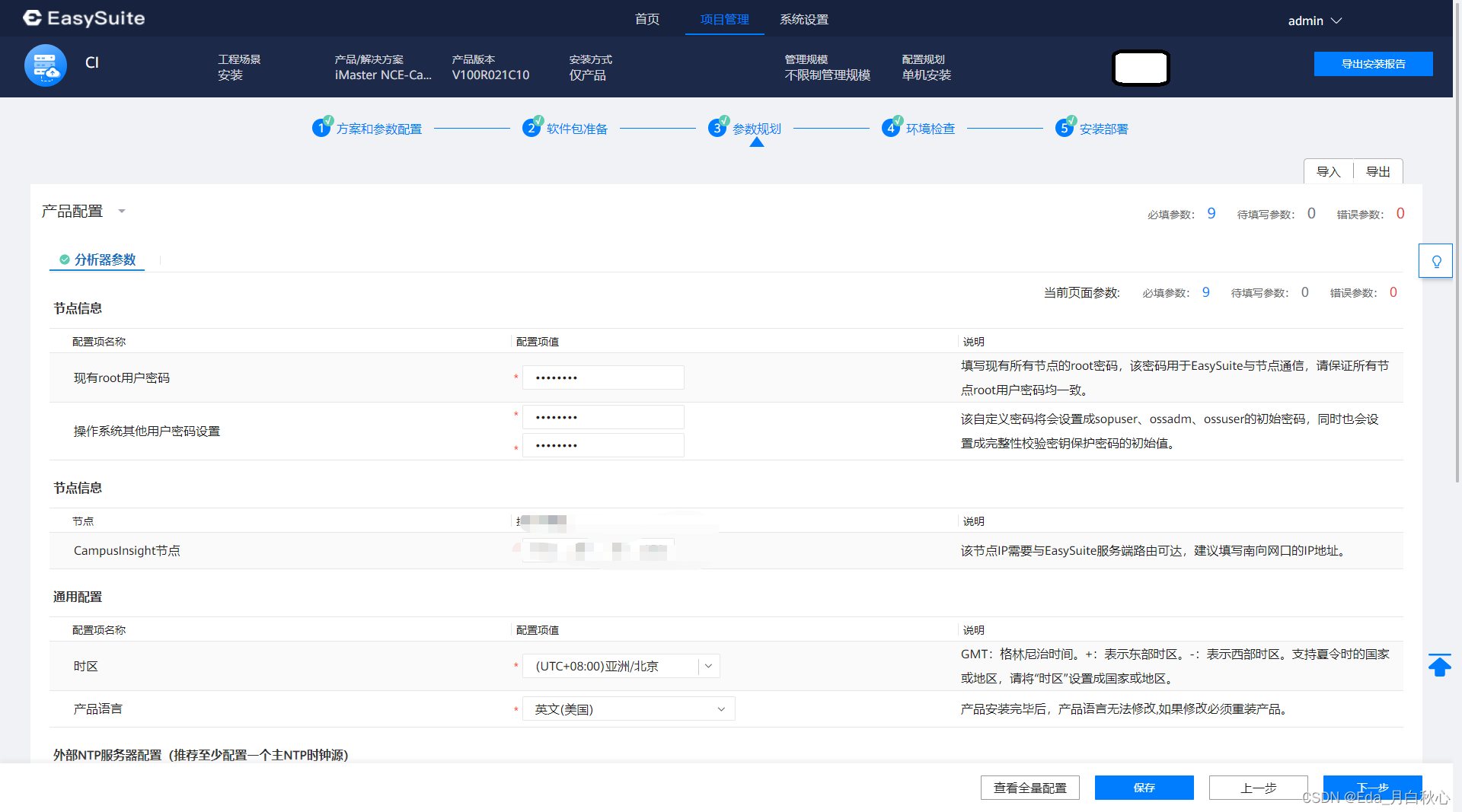1462x812 pixels.
Task: Click 查看全量配置 button
Action: click(x=1030, y=788)
